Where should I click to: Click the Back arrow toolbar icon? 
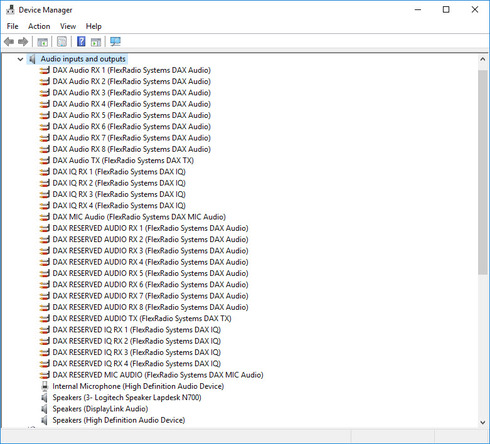click(x=9, y=42)
